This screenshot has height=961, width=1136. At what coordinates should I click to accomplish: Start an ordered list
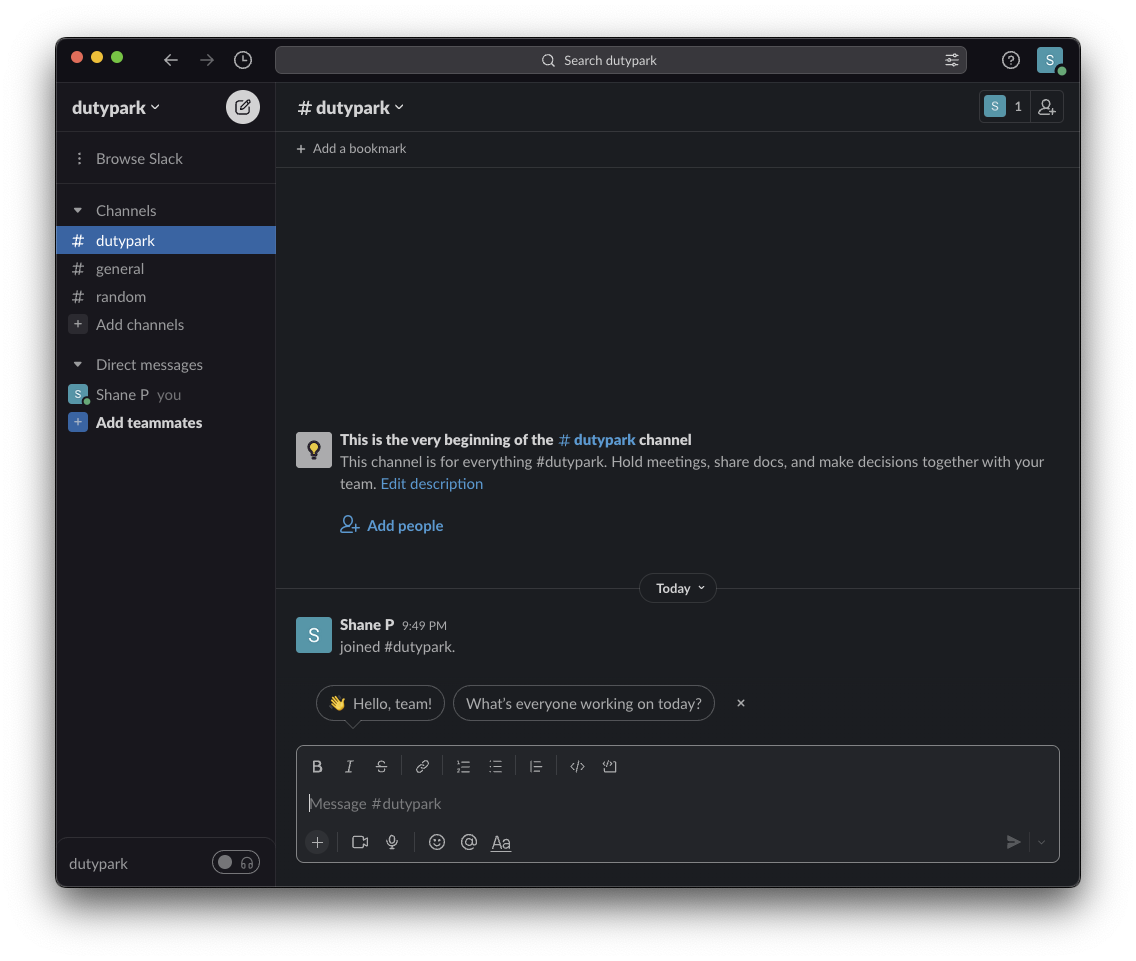tap(464, 767)
